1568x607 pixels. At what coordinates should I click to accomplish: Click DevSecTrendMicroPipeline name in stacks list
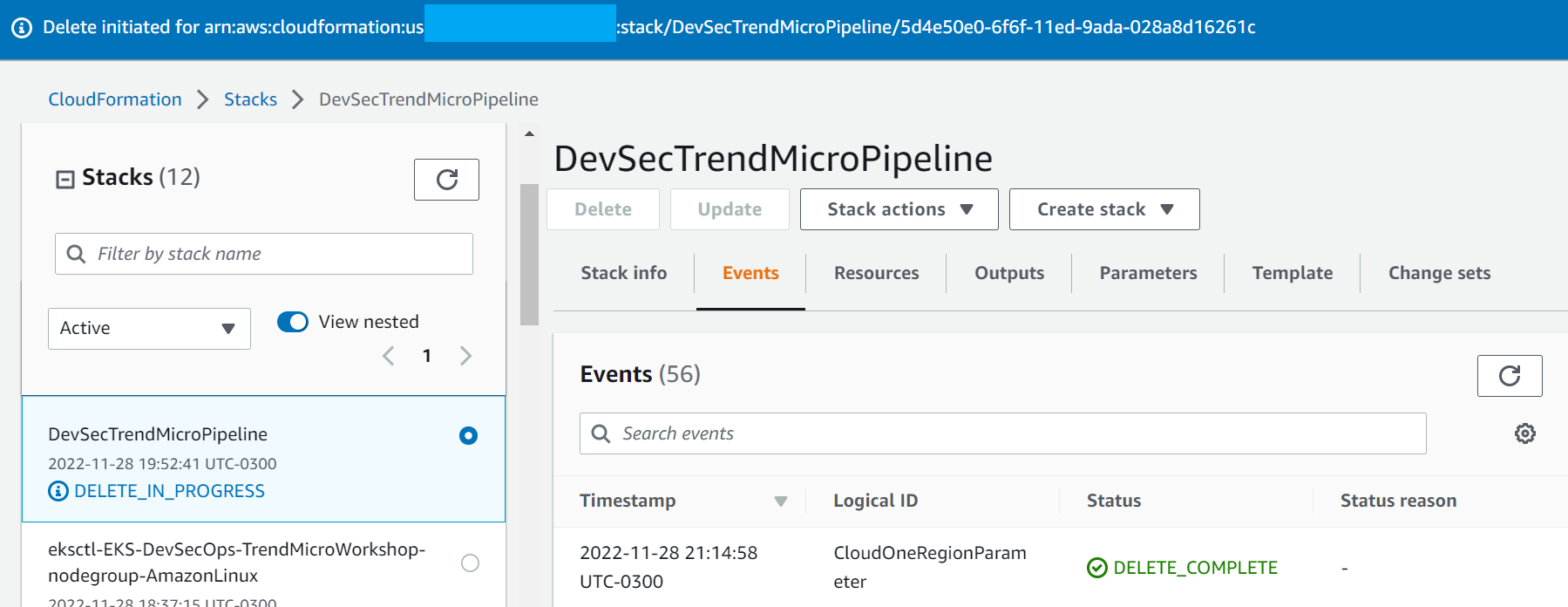(x=158, y=434)
